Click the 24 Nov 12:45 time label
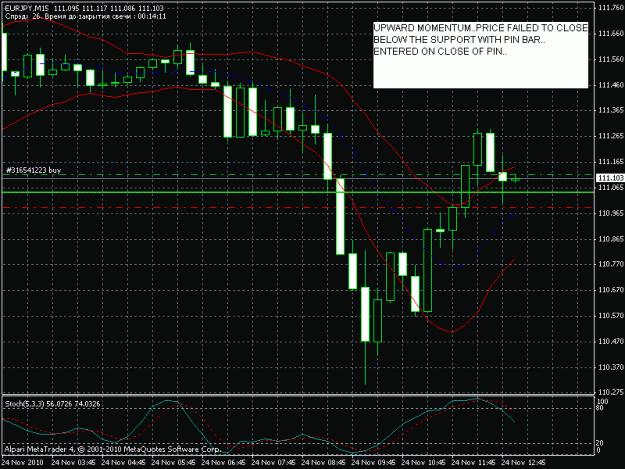The image size is (625, 469). click(523, 463)
